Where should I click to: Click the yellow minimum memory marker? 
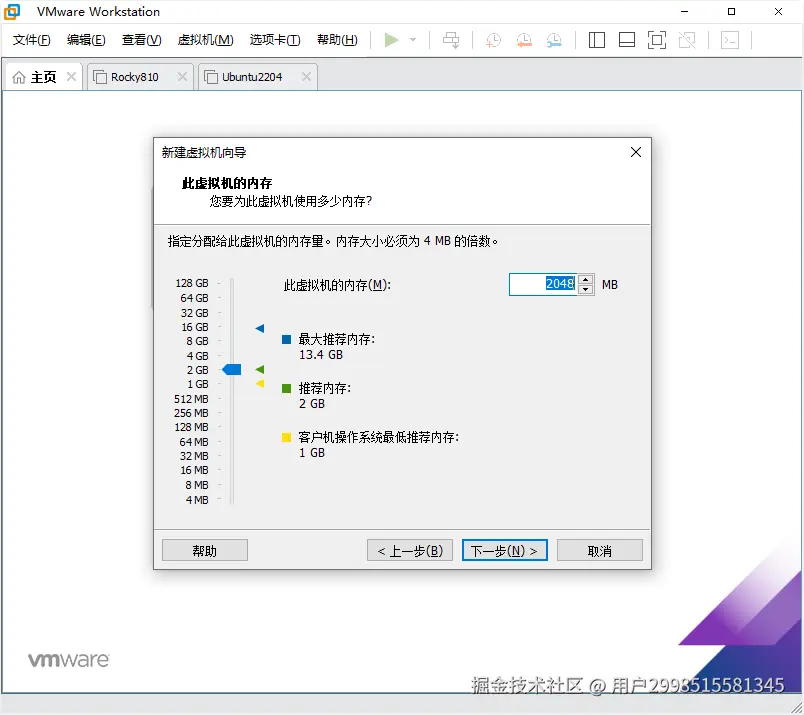coord(260,384)
